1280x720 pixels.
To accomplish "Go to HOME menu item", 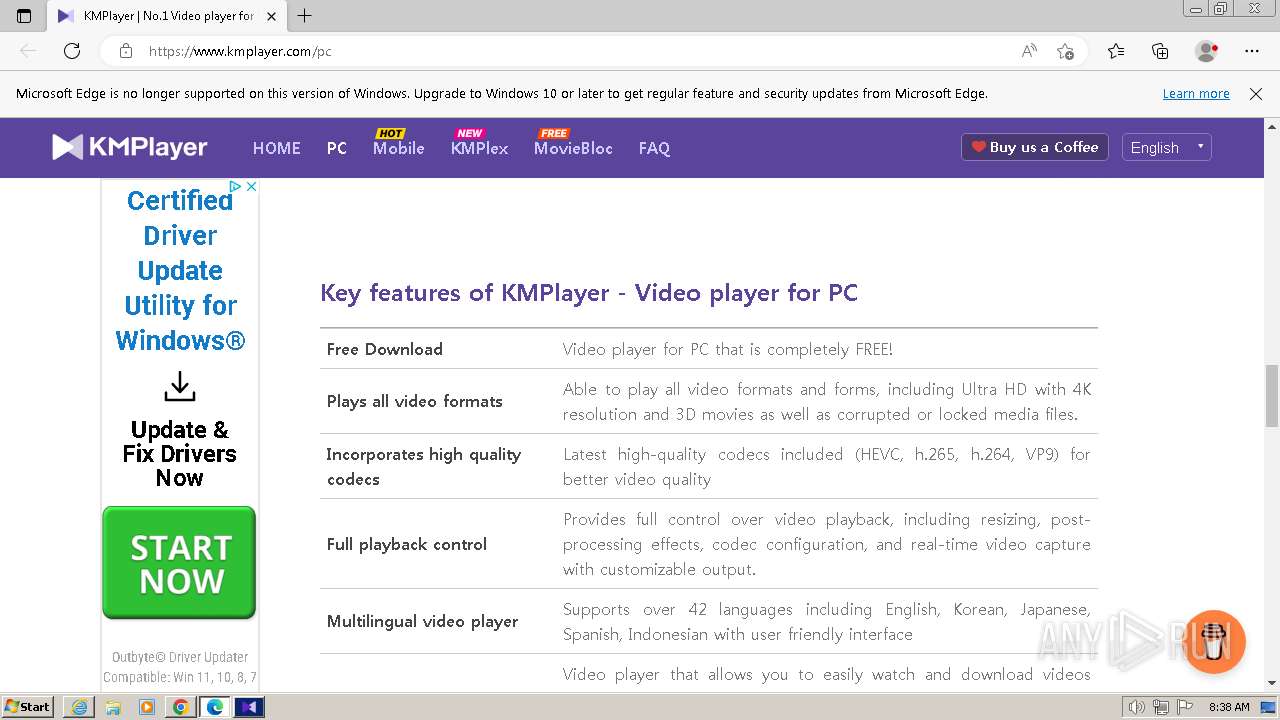I will click(276, 148).
